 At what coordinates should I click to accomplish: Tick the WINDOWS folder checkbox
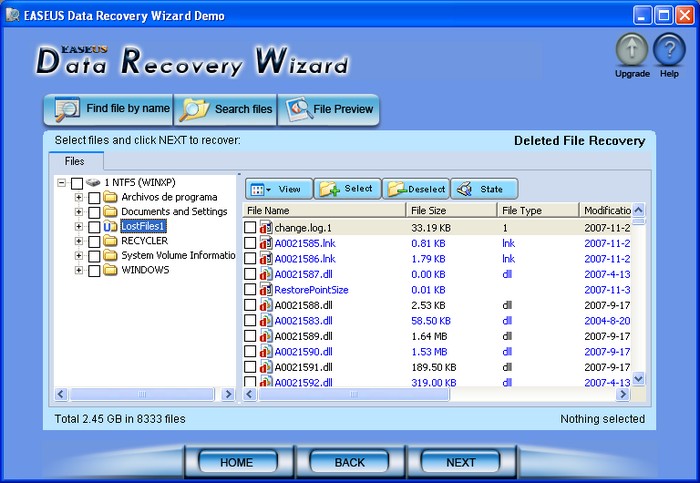[94, 271]
